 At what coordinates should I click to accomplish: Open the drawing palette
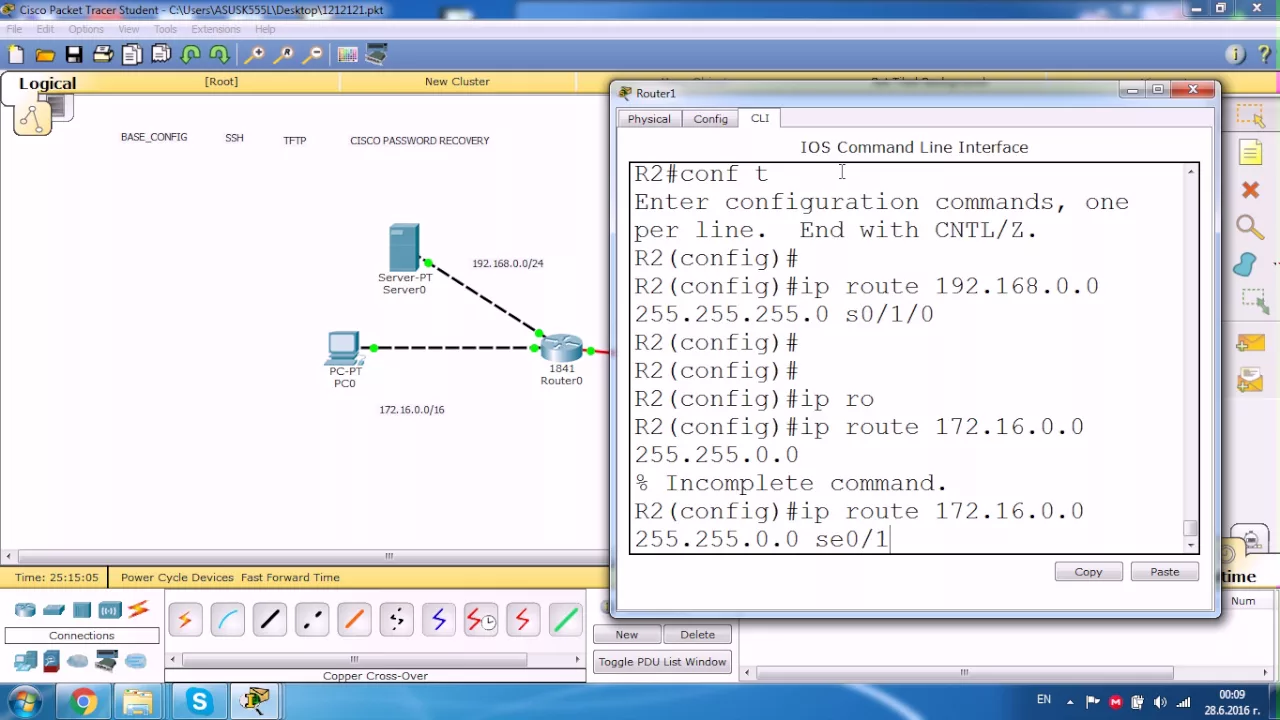click(348, 55)
